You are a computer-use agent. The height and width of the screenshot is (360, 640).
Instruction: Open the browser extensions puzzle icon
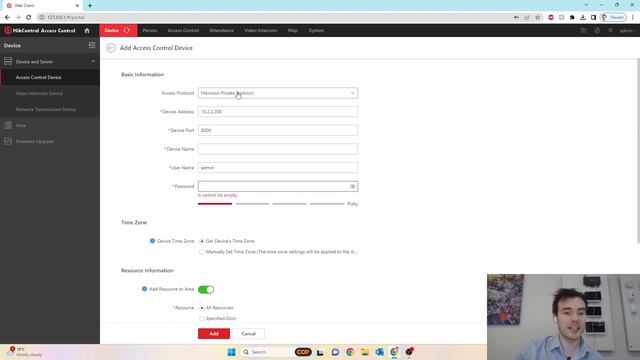572,17
